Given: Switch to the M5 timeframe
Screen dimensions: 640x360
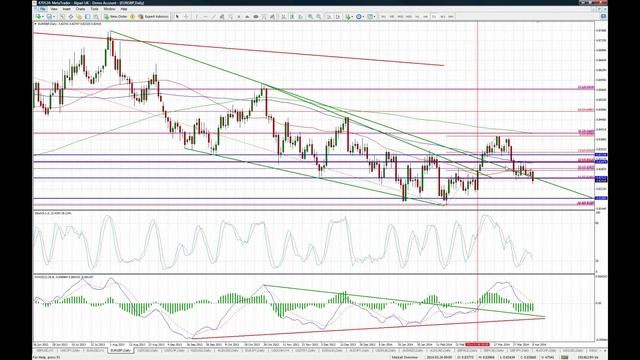Looking at the screenshot, I should click(x=392, y=17).
